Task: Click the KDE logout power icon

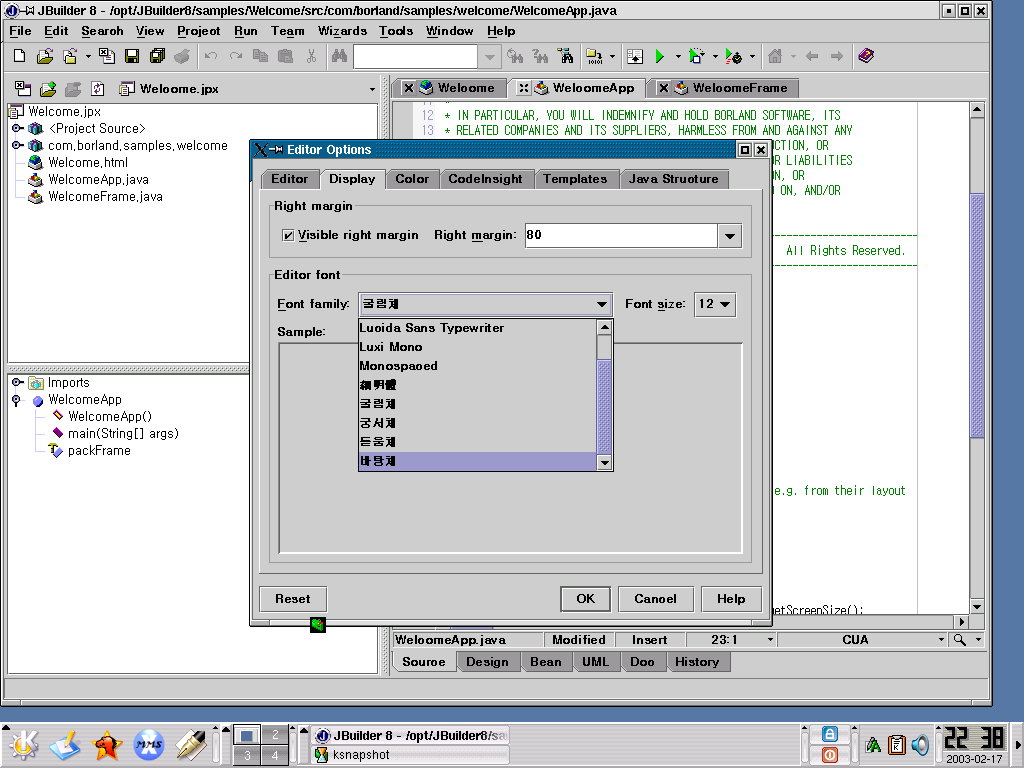Action: pyautogui.click(x=829, y=755)
